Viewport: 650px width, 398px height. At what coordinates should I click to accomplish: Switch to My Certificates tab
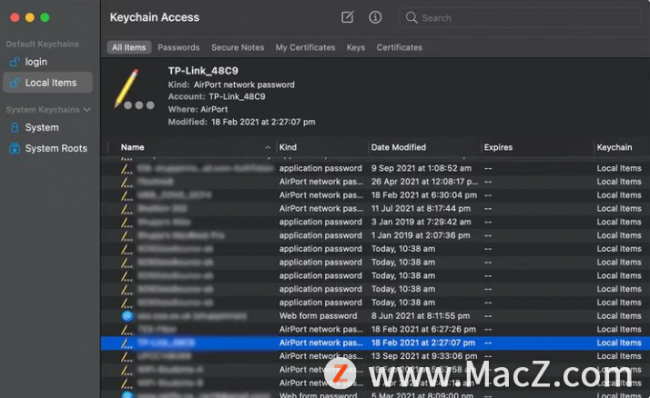tap(305, 47)
